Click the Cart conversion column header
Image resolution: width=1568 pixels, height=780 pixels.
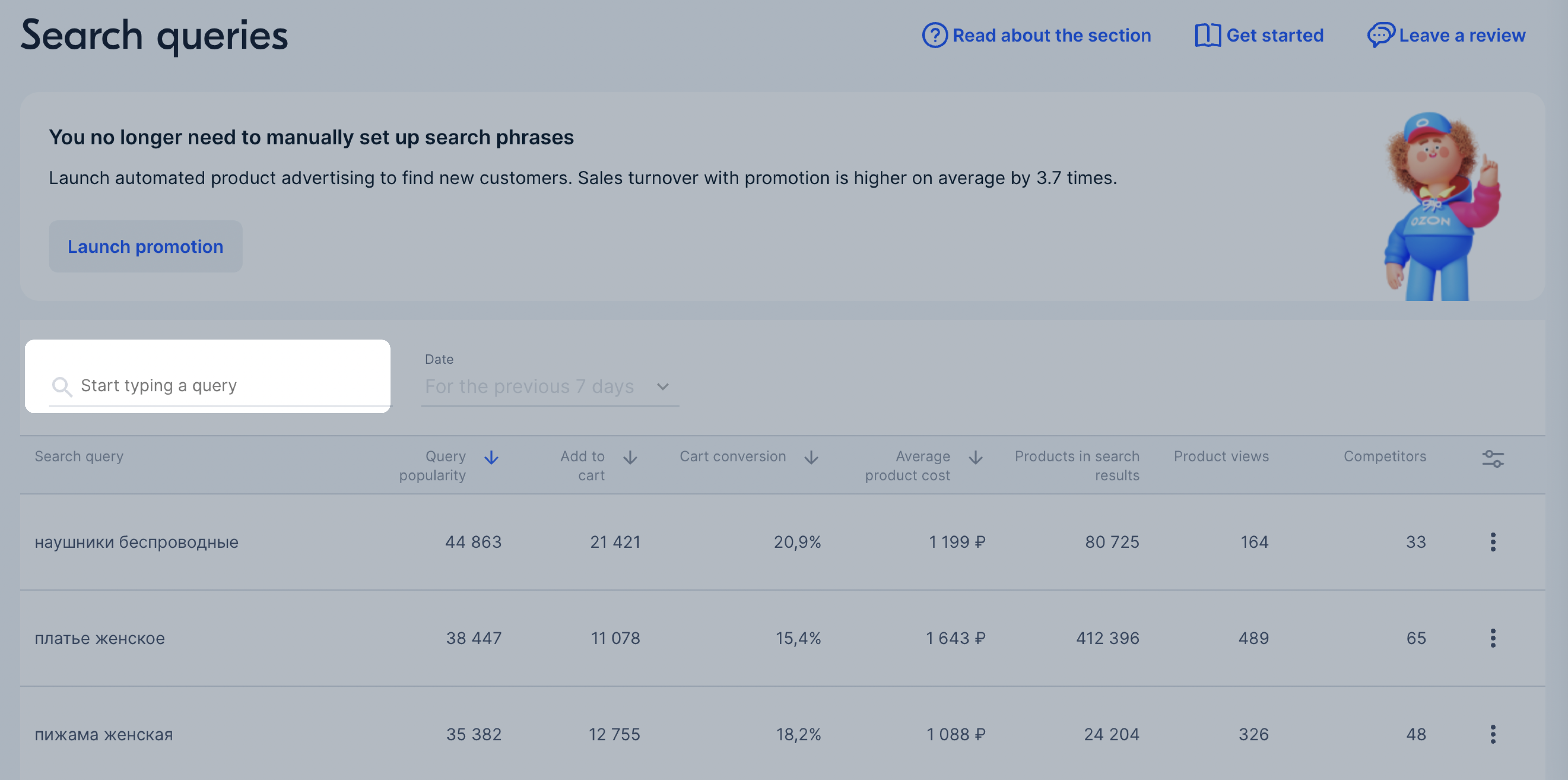point(732,456)
